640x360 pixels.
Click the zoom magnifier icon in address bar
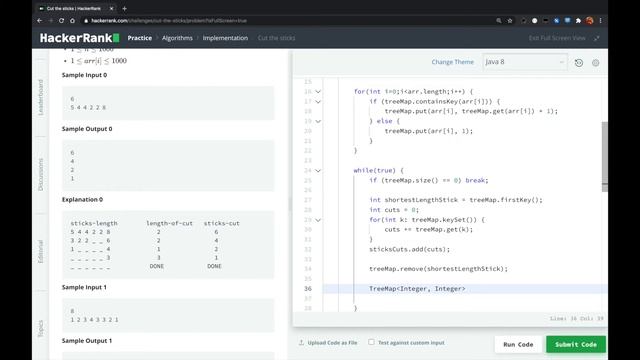pyautogui.click(x=499, y=20)
